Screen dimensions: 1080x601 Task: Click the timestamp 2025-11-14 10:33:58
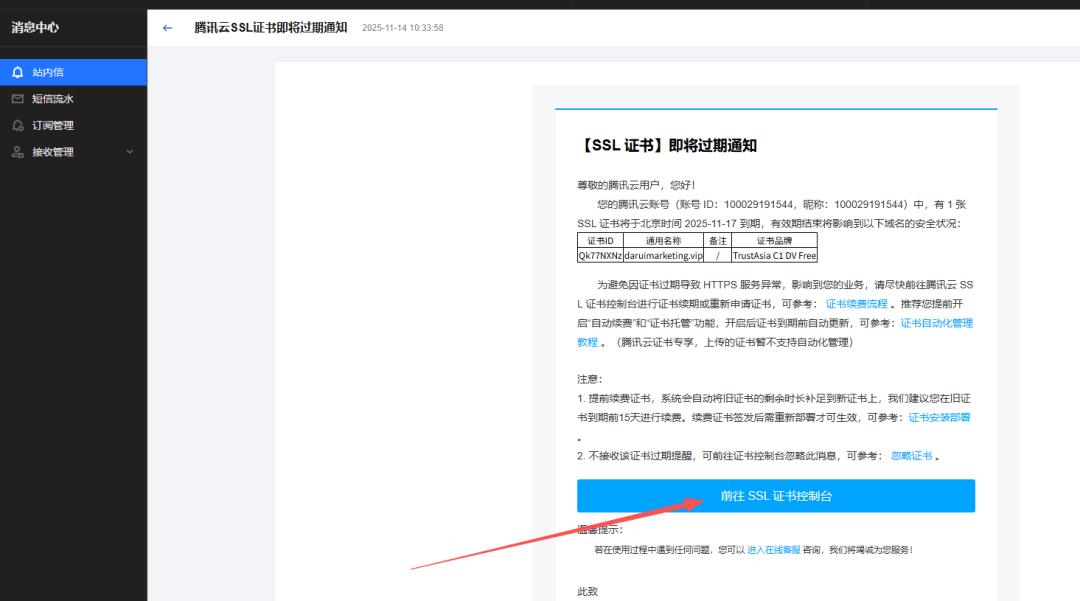click(x=403, y=28)
